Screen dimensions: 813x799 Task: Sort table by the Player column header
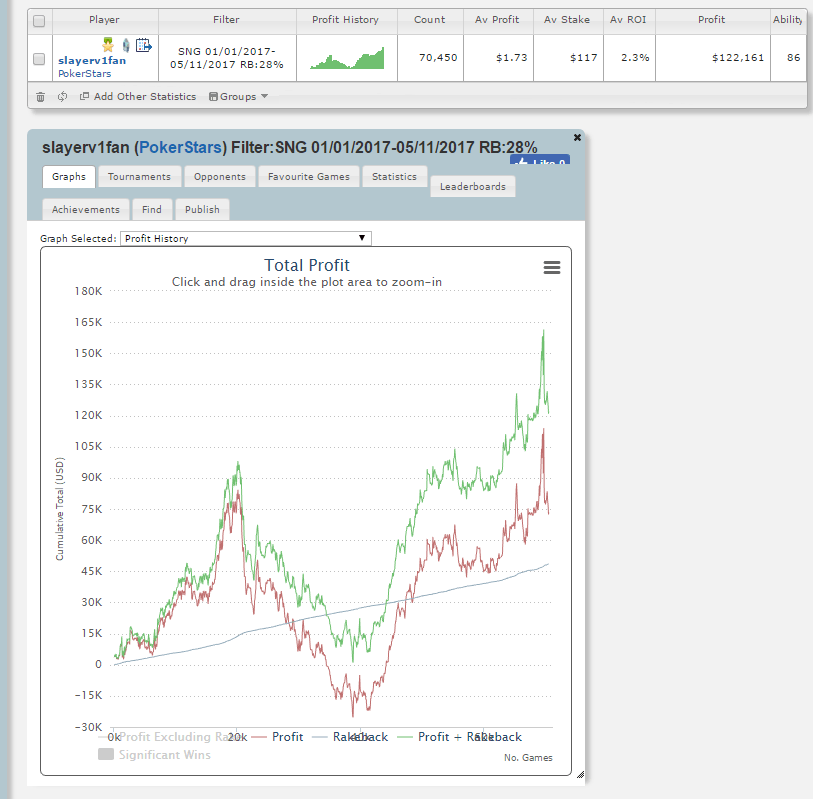click(x=105, y=20)
